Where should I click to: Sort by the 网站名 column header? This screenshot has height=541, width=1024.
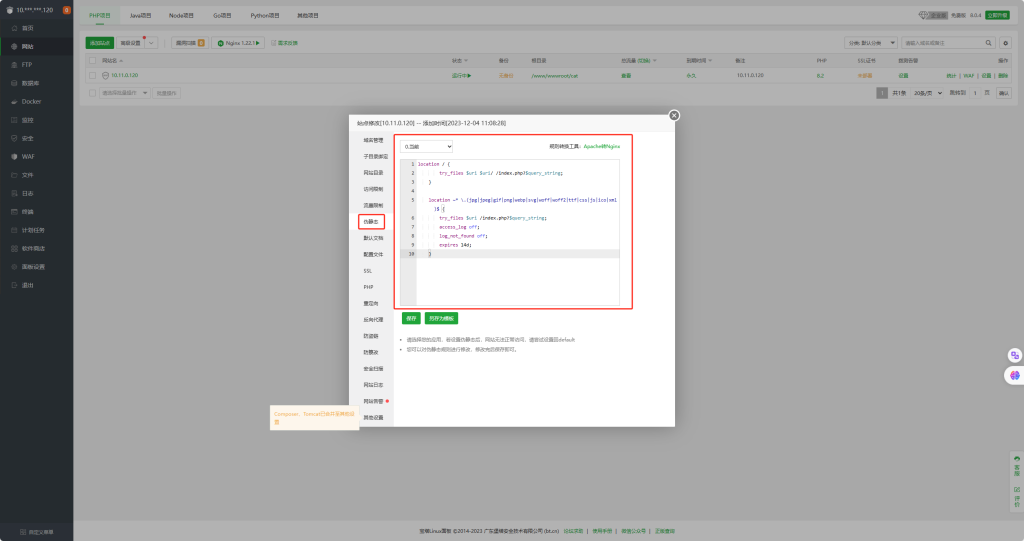point(112,61)
